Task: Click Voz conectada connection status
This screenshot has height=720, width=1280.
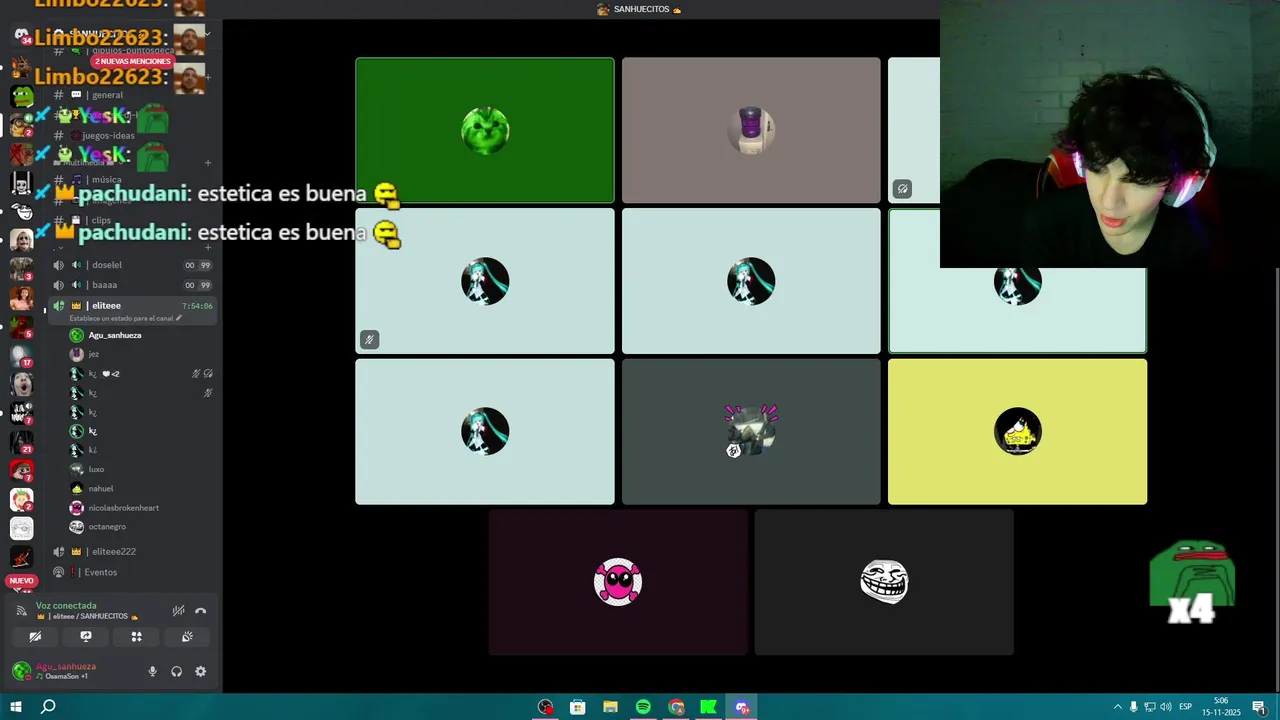Action: pos(66,606)
